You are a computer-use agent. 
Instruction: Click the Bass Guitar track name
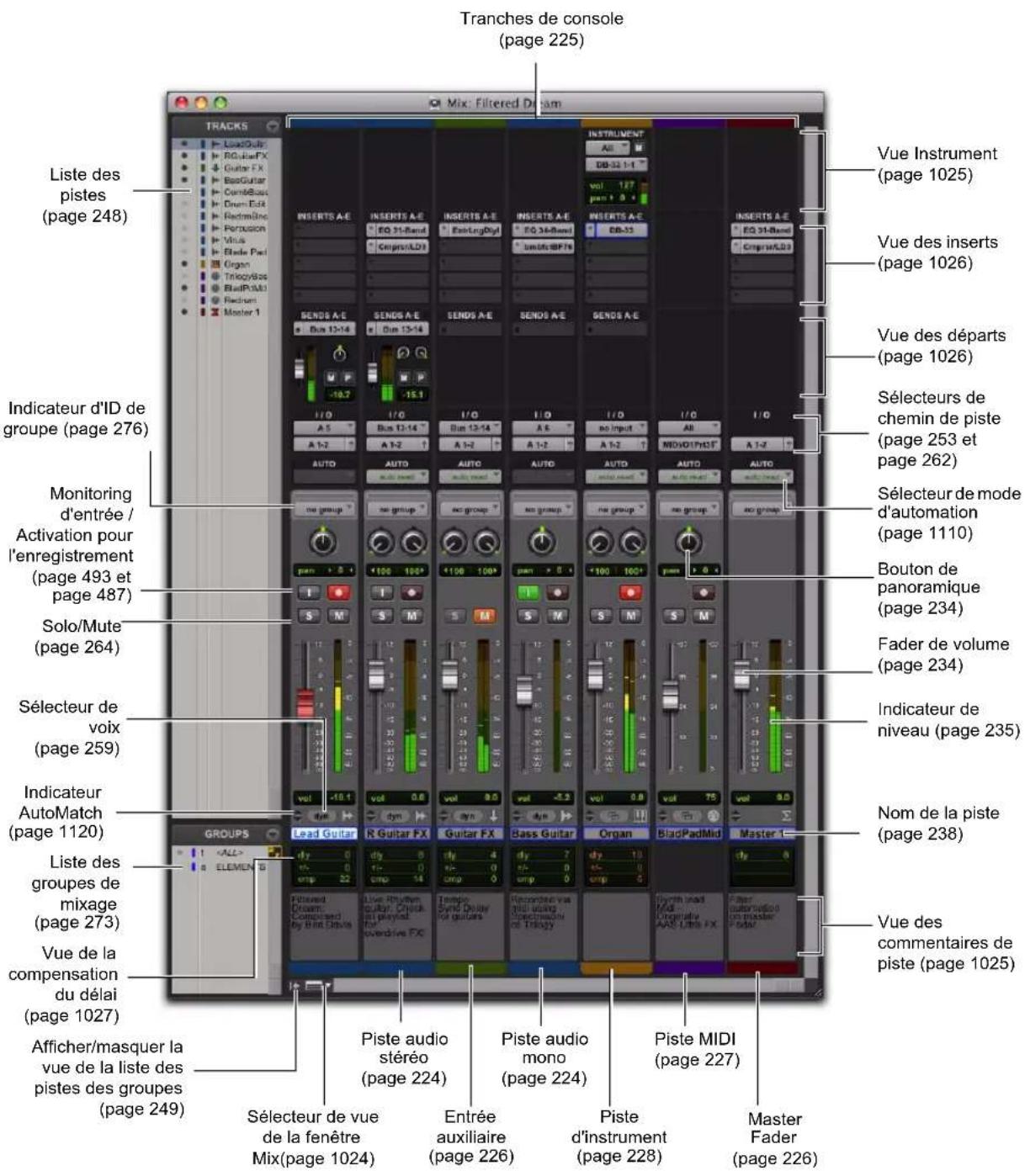click(x=543, y=834)
